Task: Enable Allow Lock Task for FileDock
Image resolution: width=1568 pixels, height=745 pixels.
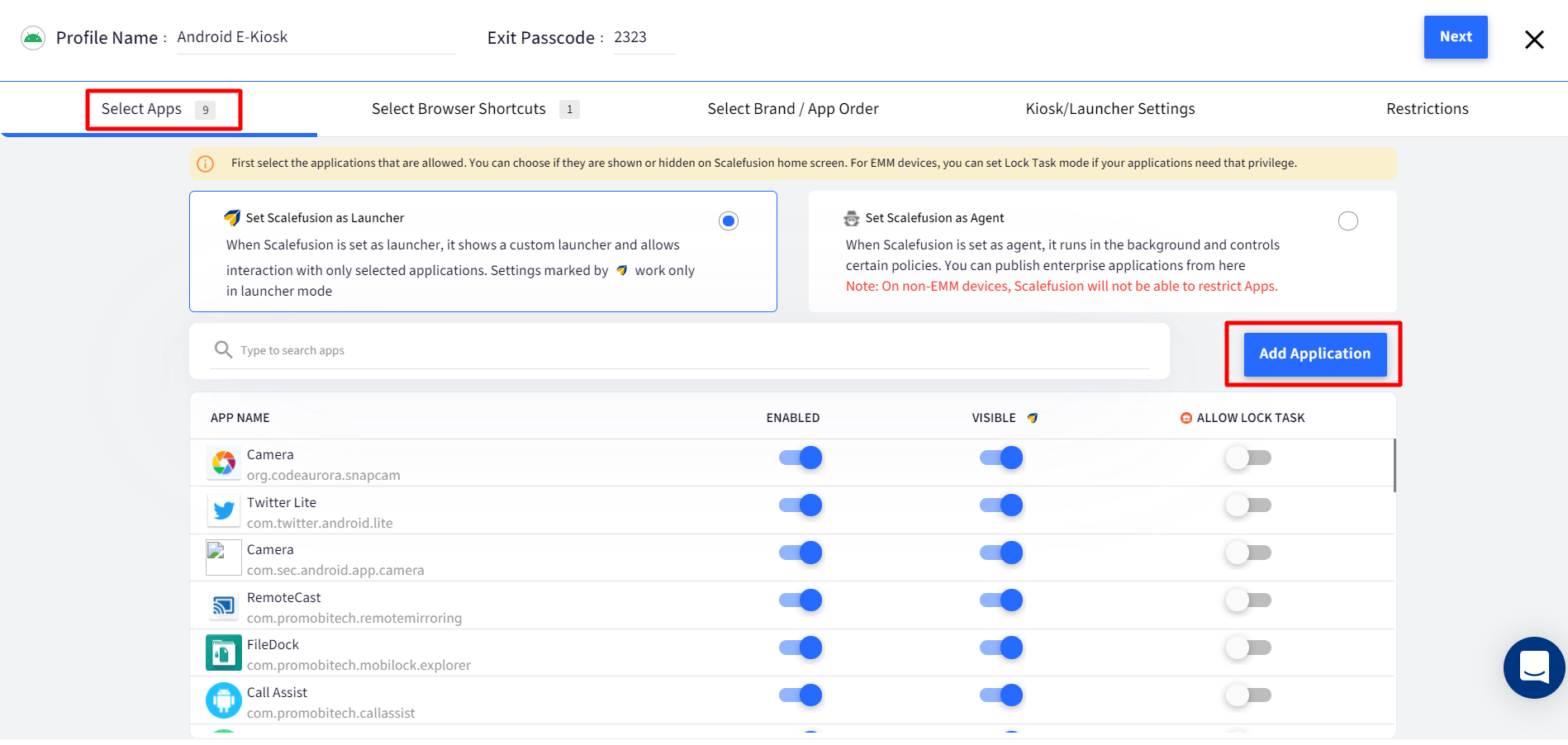Action: pos(1248,648)
